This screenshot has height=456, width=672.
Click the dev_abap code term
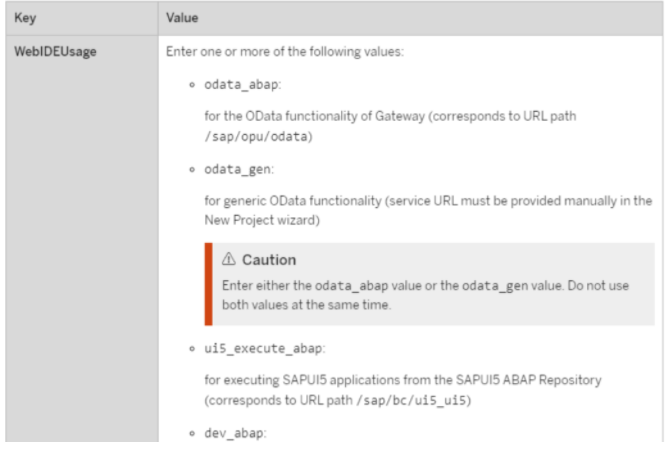coord(234,433)
